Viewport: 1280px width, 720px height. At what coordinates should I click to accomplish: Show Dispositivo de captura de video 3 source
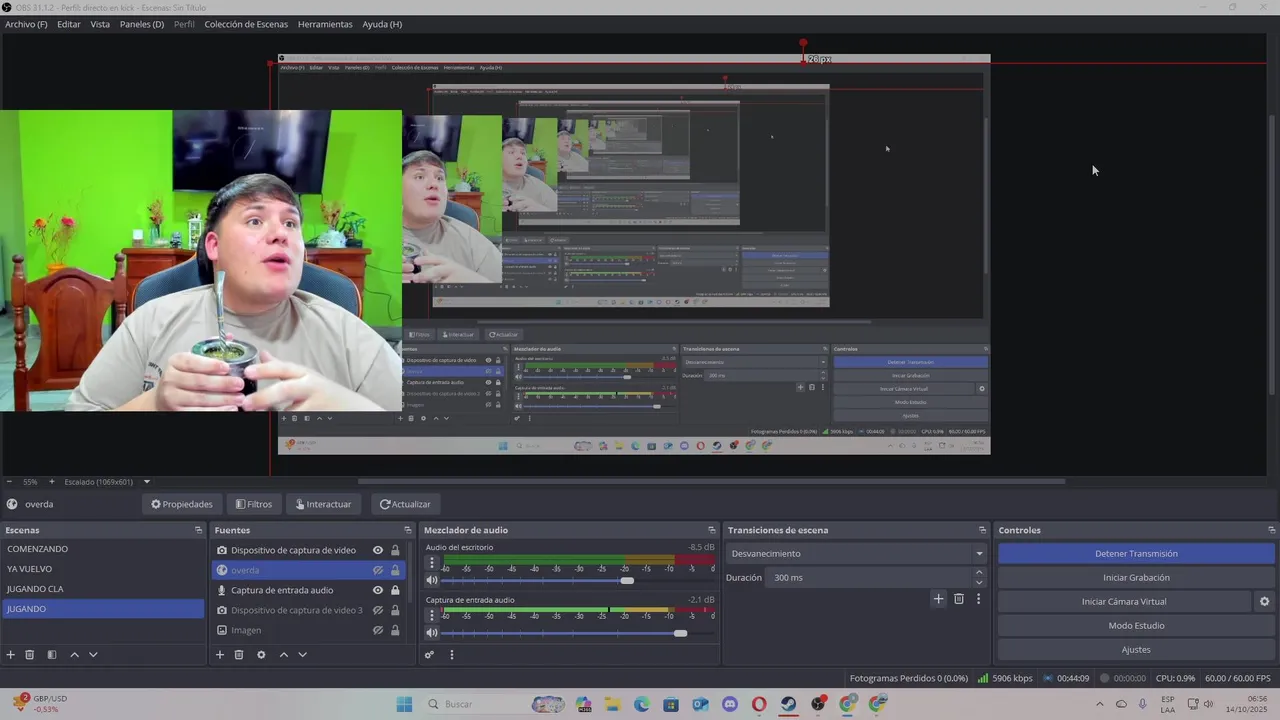378,610
